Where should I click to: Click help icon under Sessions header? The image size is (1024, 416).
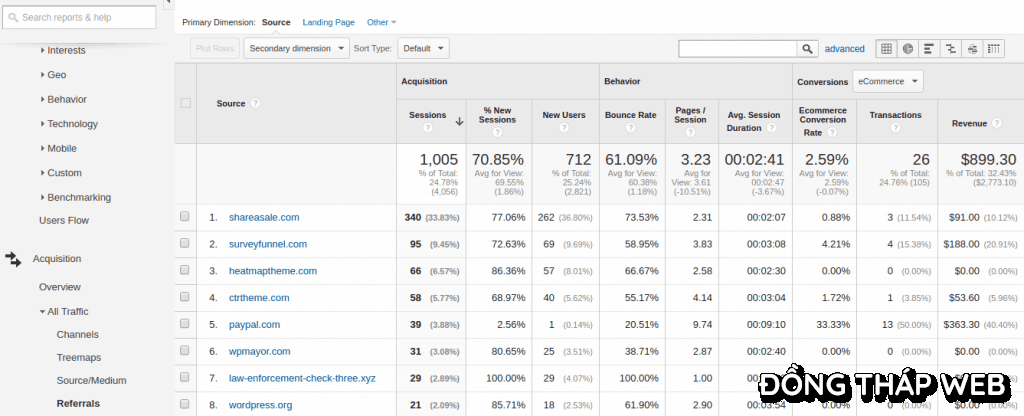[428, 128]
